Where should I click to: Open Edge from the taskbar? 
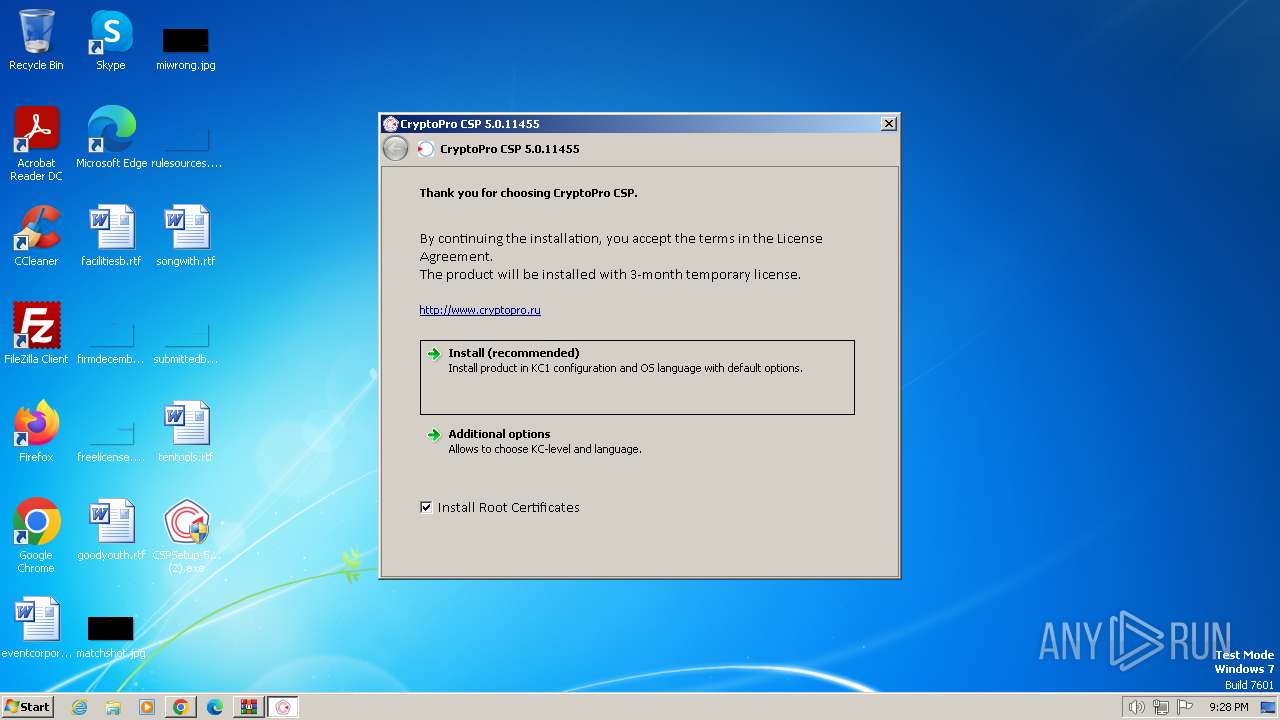215,707
